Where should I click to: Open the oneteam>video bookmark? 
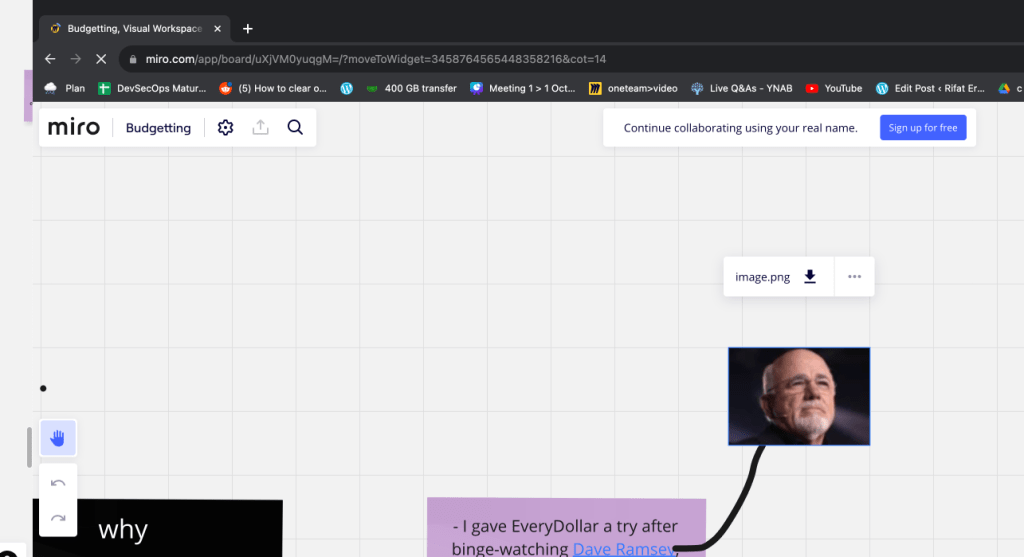pos(633,88)
